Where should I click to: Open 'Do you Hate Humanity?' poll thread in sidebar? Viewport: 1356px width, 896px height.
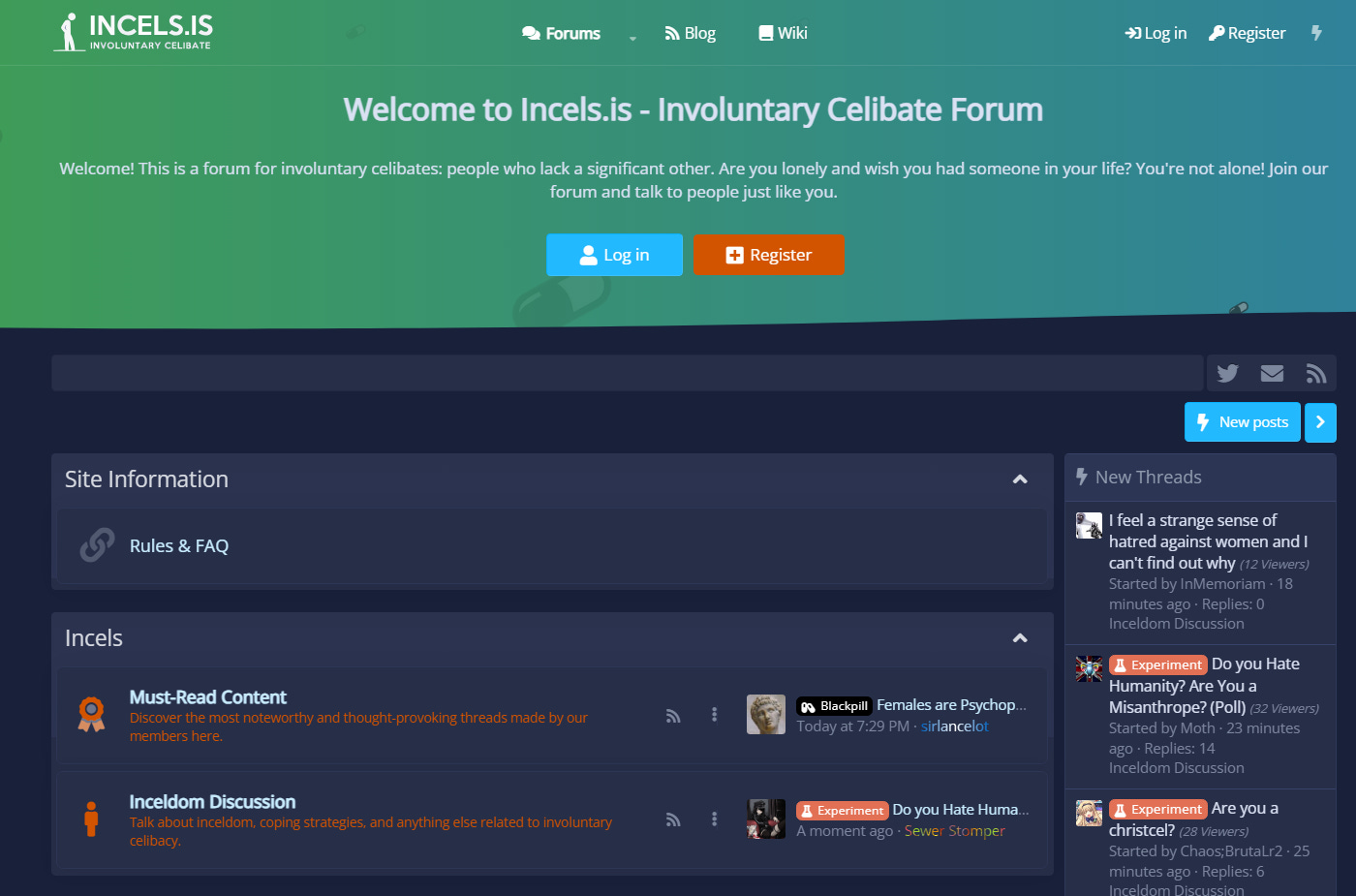1205,686
